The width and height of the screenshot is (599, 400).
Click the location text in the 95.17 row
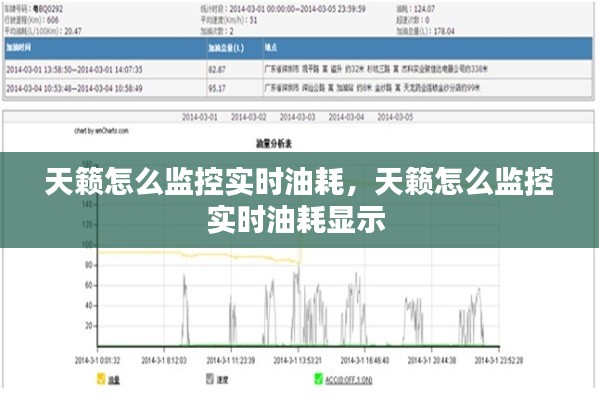click(x=372, y=88)
